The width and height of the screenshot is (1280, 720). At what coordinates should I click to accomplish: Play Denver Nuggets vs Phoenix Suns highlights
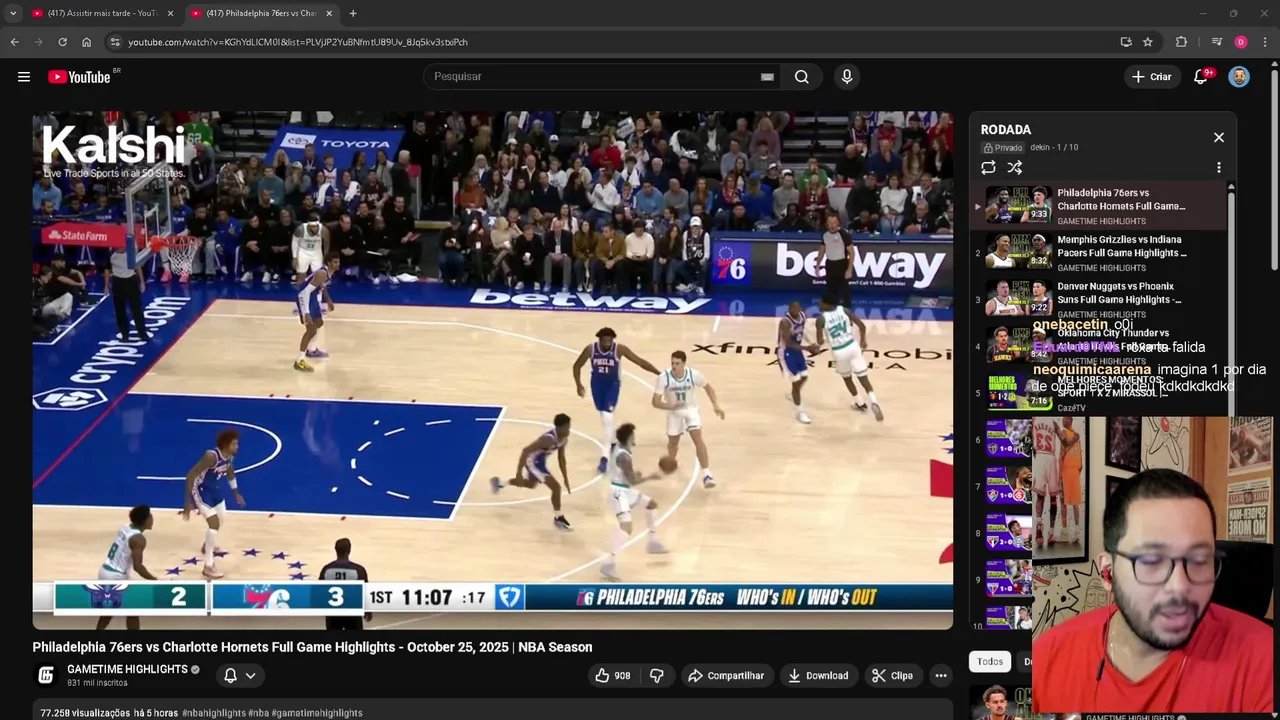pos(1098,300)
